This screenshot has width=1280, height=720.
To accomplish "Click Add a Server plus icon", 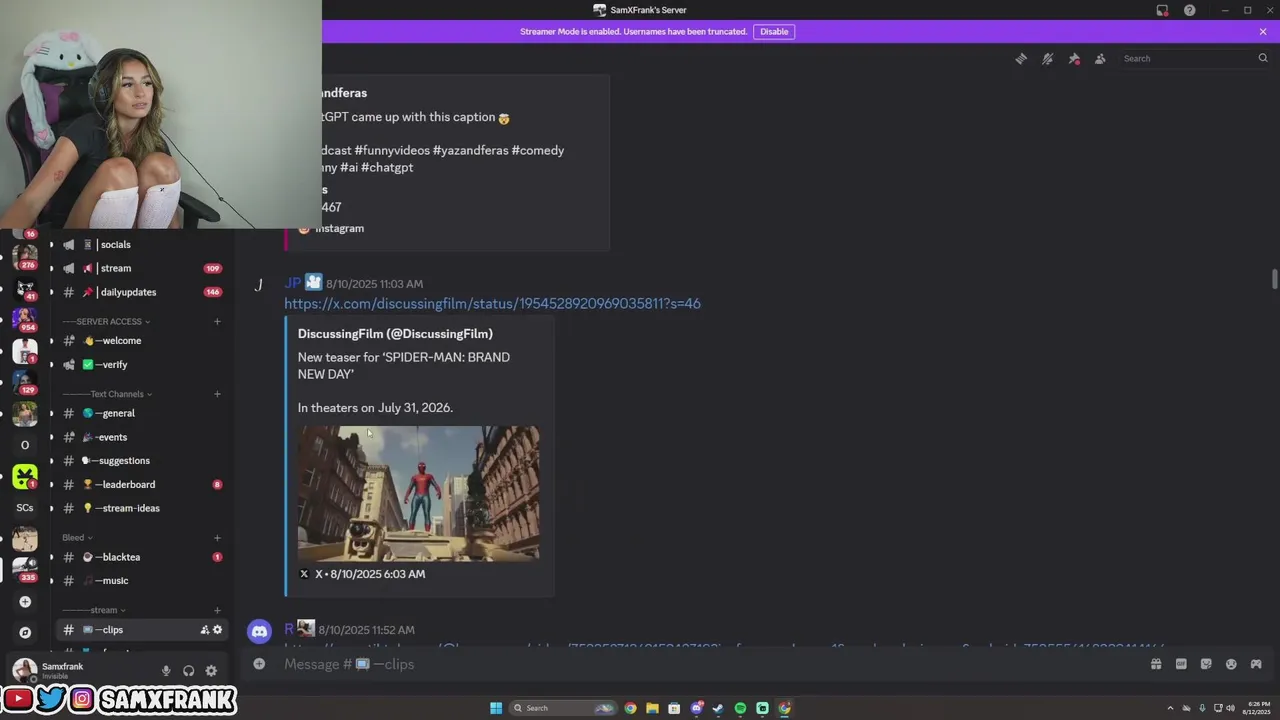I will (25, 602).
